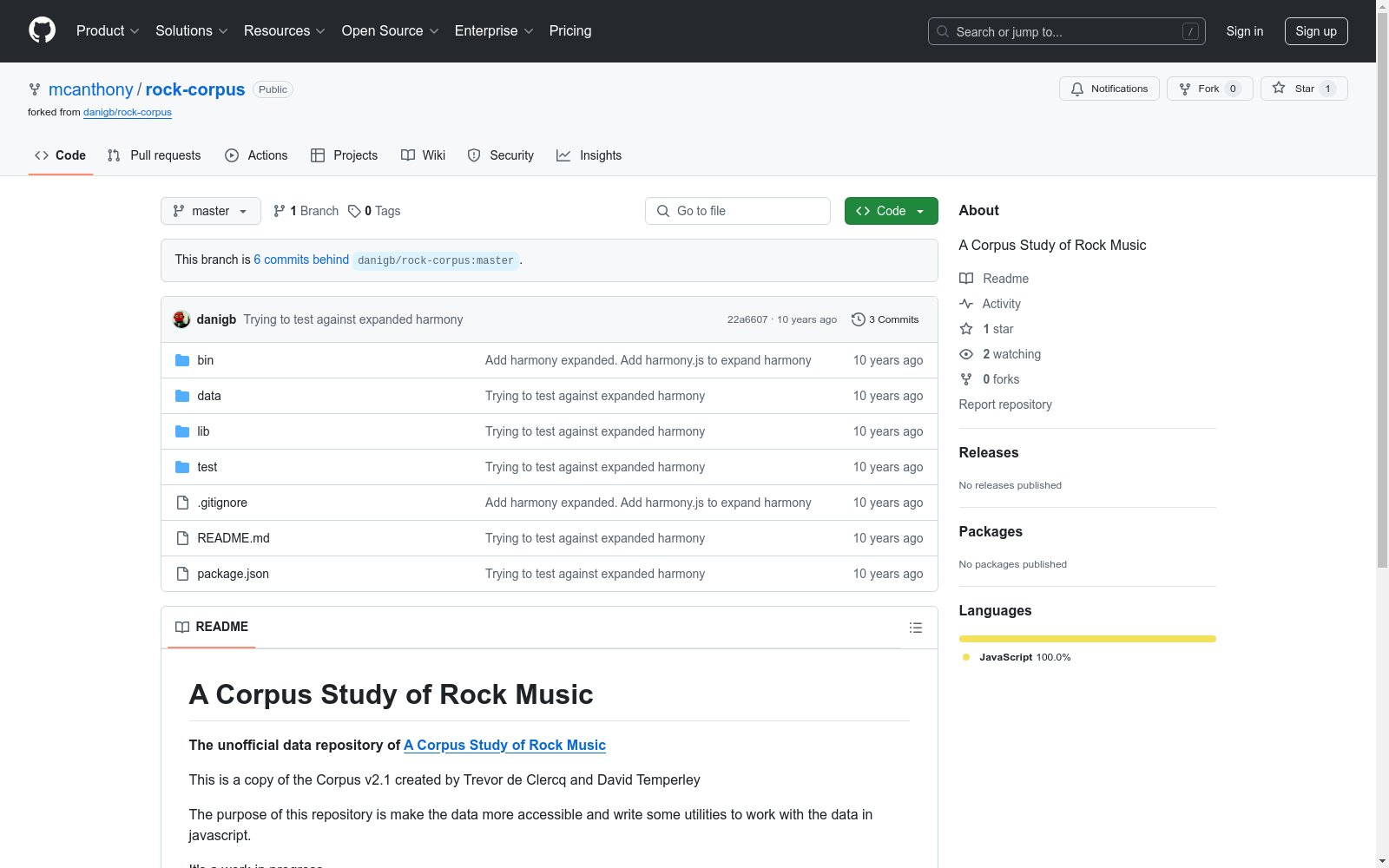Switch to the Projects tab
1389x868 pixels.
tap(345, 155)
